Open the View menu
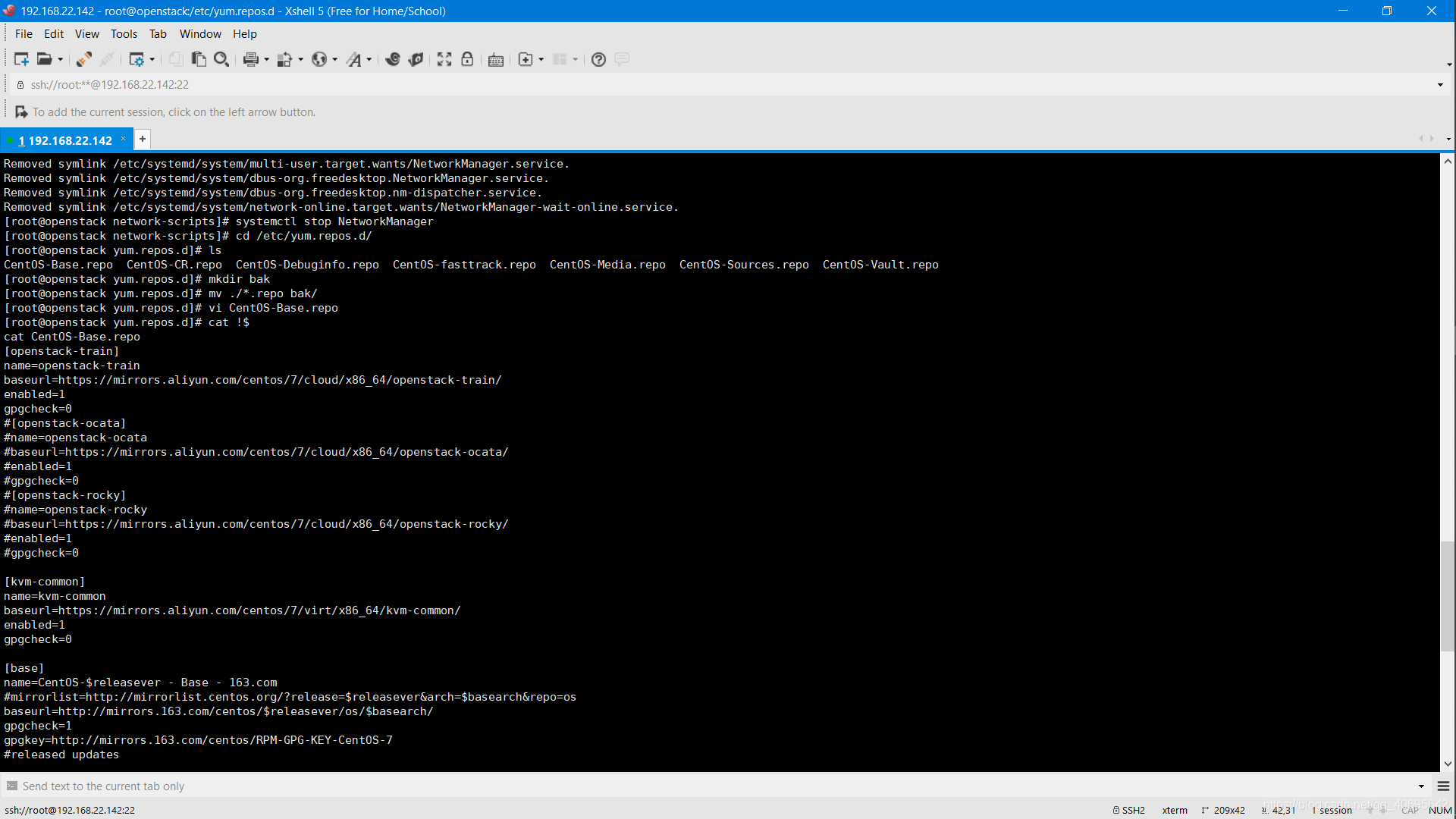Viewport: 1456px width, 819px height. pyautogui.click(x=86, y=34)
